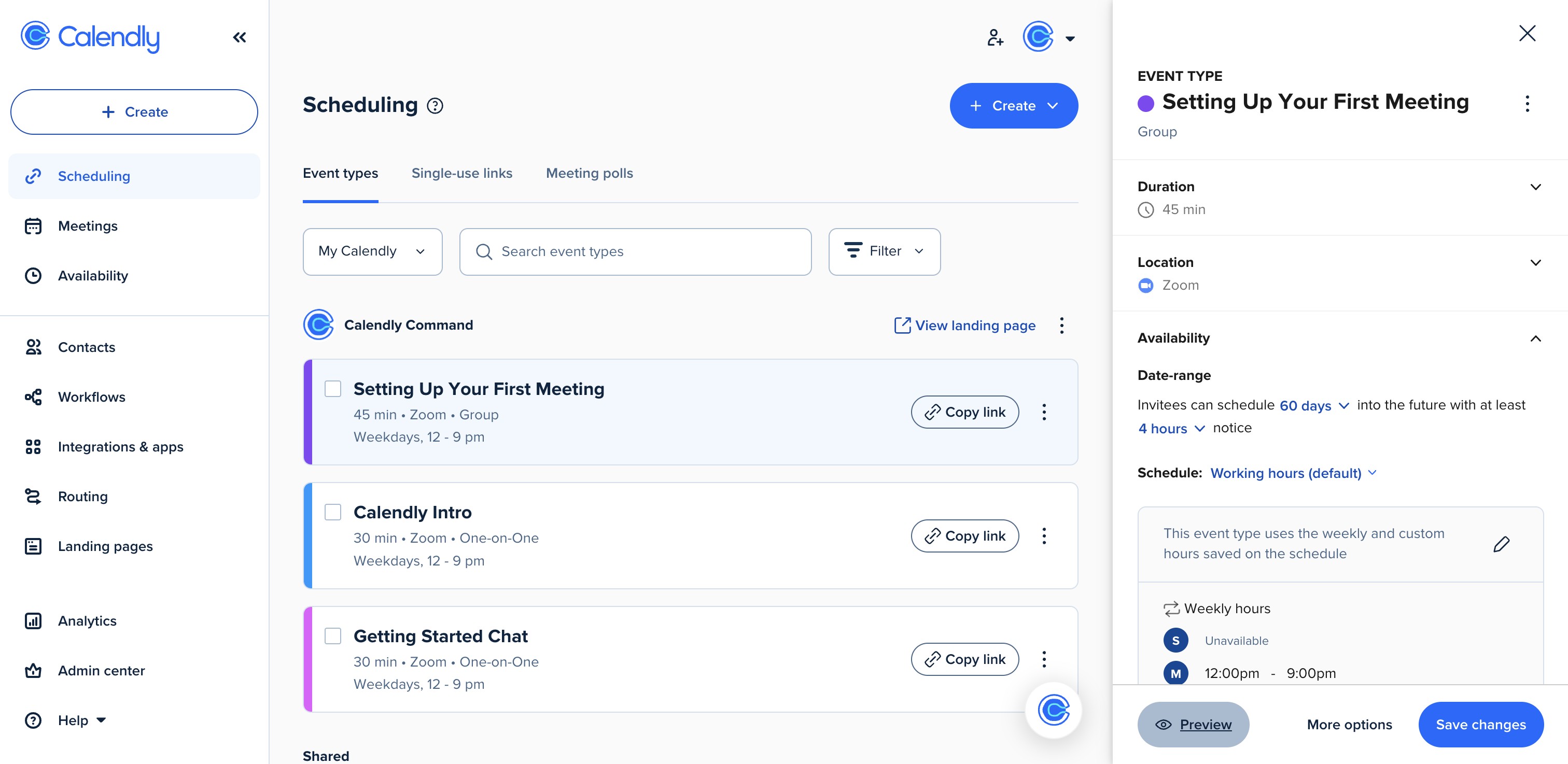Collapse the sidebar with double-chevron icon

click(x=239, y=38)
